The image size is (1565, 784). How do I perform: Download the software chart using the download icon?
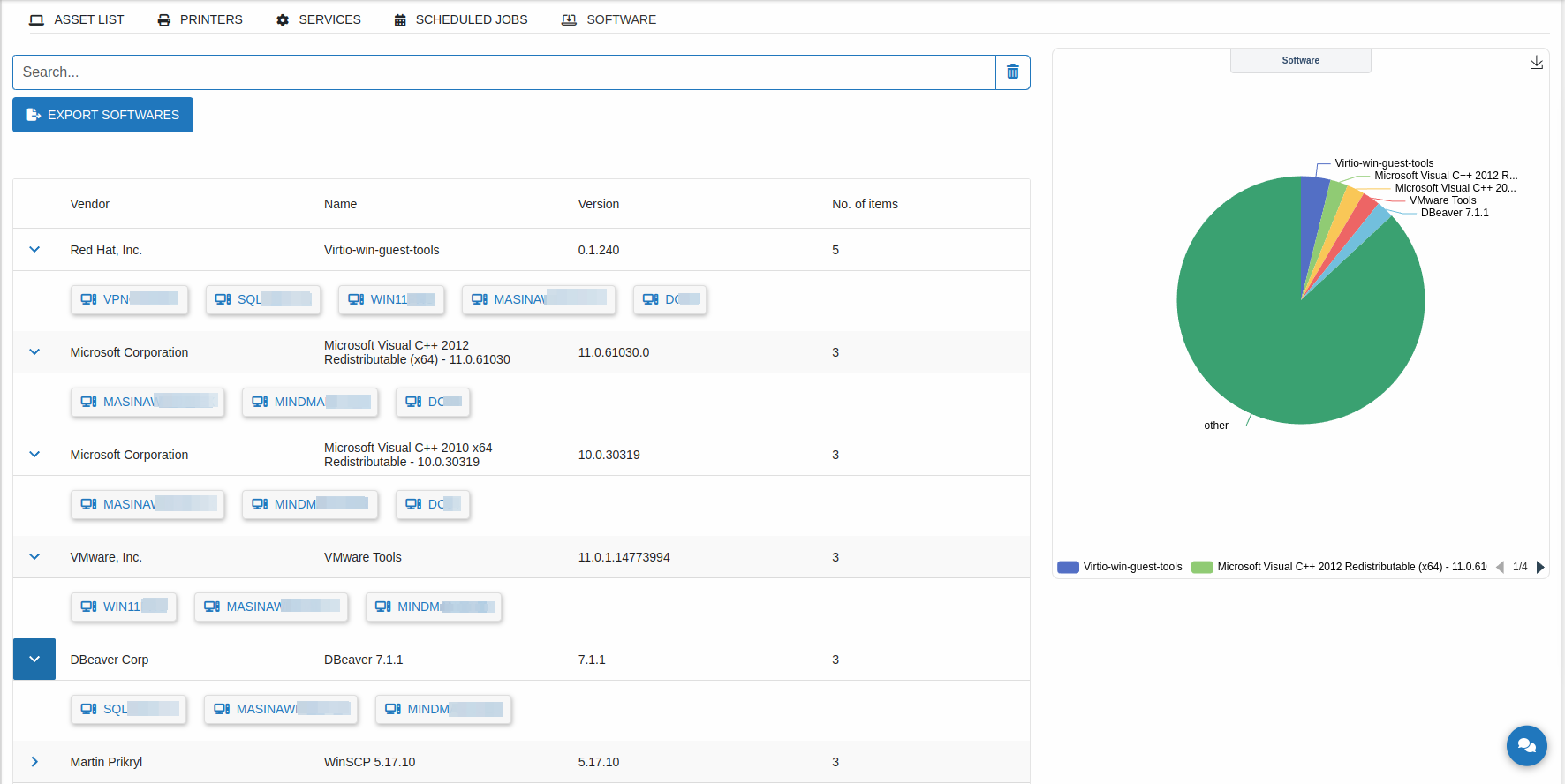point(1536,62)
